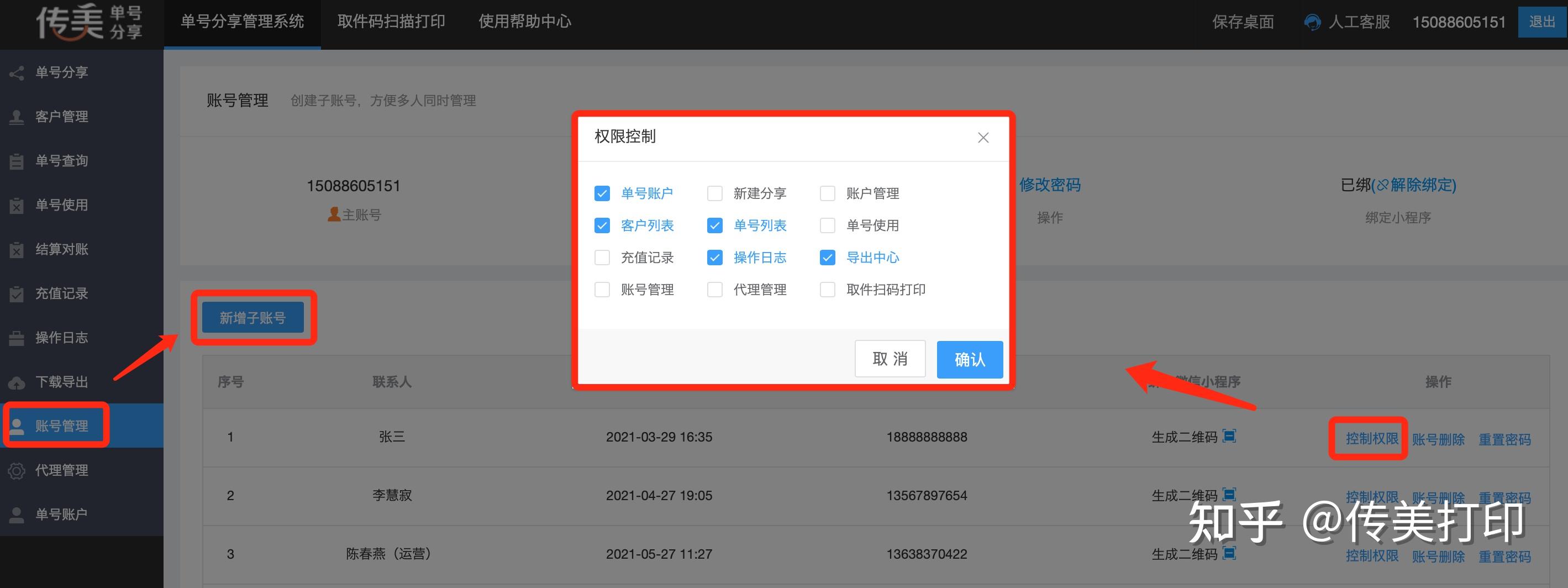Check the 单号使用 permission checkbox
Image resolution: width=1568 pixels, height=588 pixels.
point(827,226)
